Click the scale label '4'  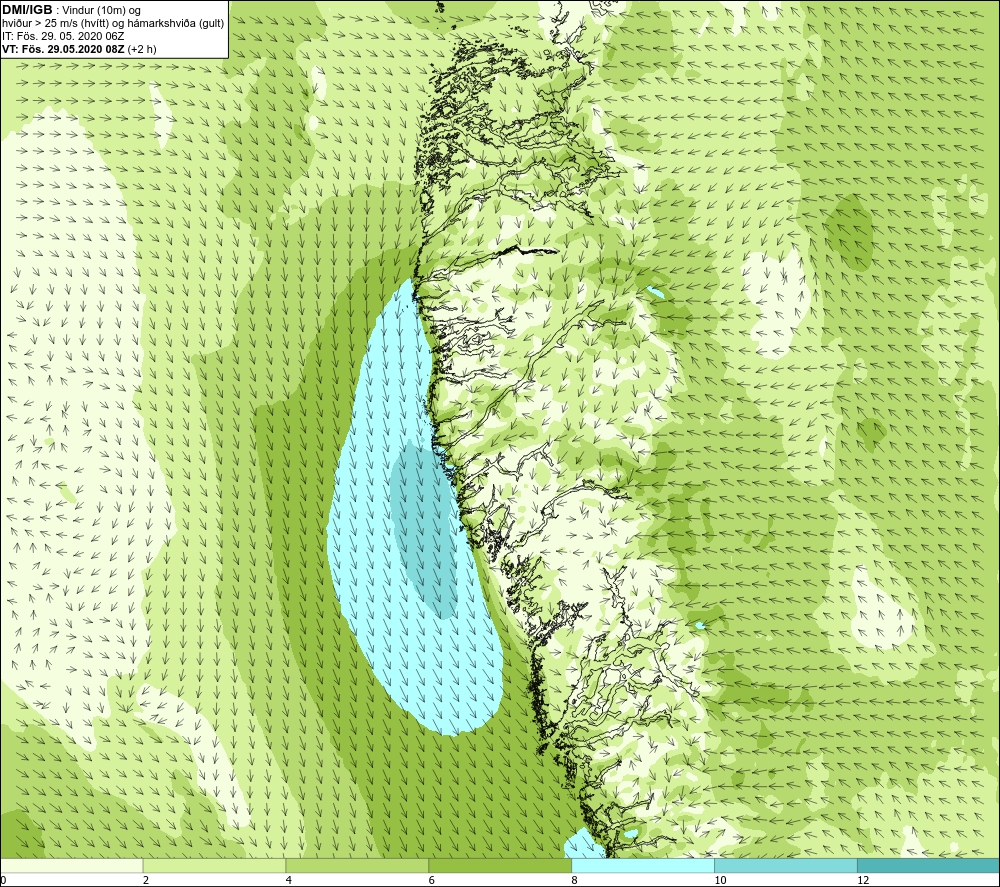tap(289, 881)
